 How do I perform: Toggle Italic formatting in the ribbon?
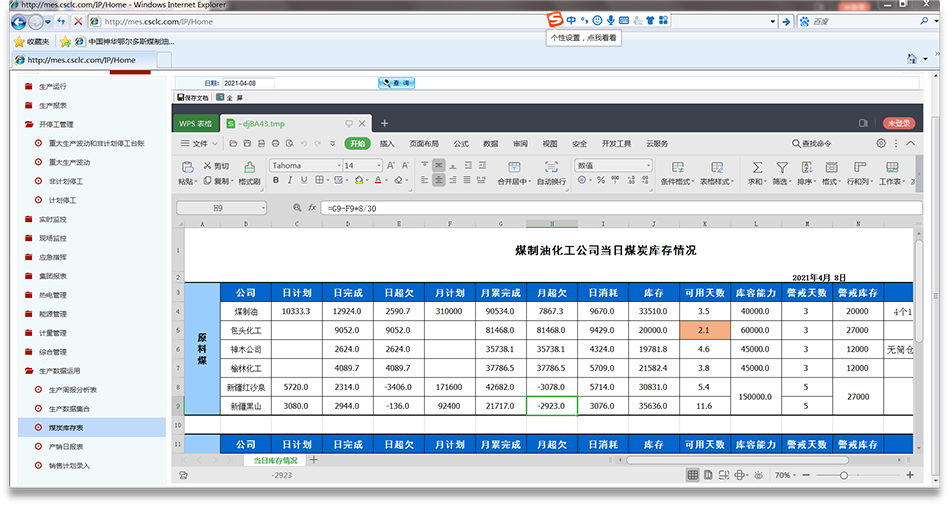pyautogui.click(x=290, y=180)
